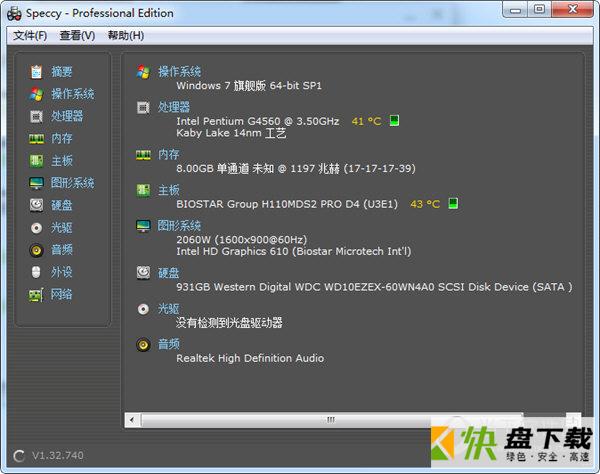Click the RAM icon in summary panel
Image resolution: width=600 pixels, height=474 pixels.
(143, 155)
